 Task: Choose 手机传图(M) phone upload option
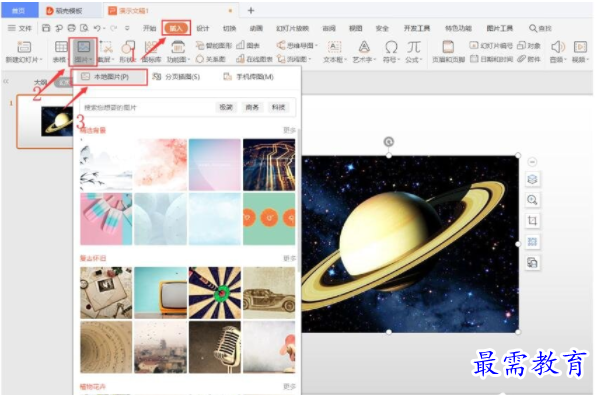pos(249,77)
